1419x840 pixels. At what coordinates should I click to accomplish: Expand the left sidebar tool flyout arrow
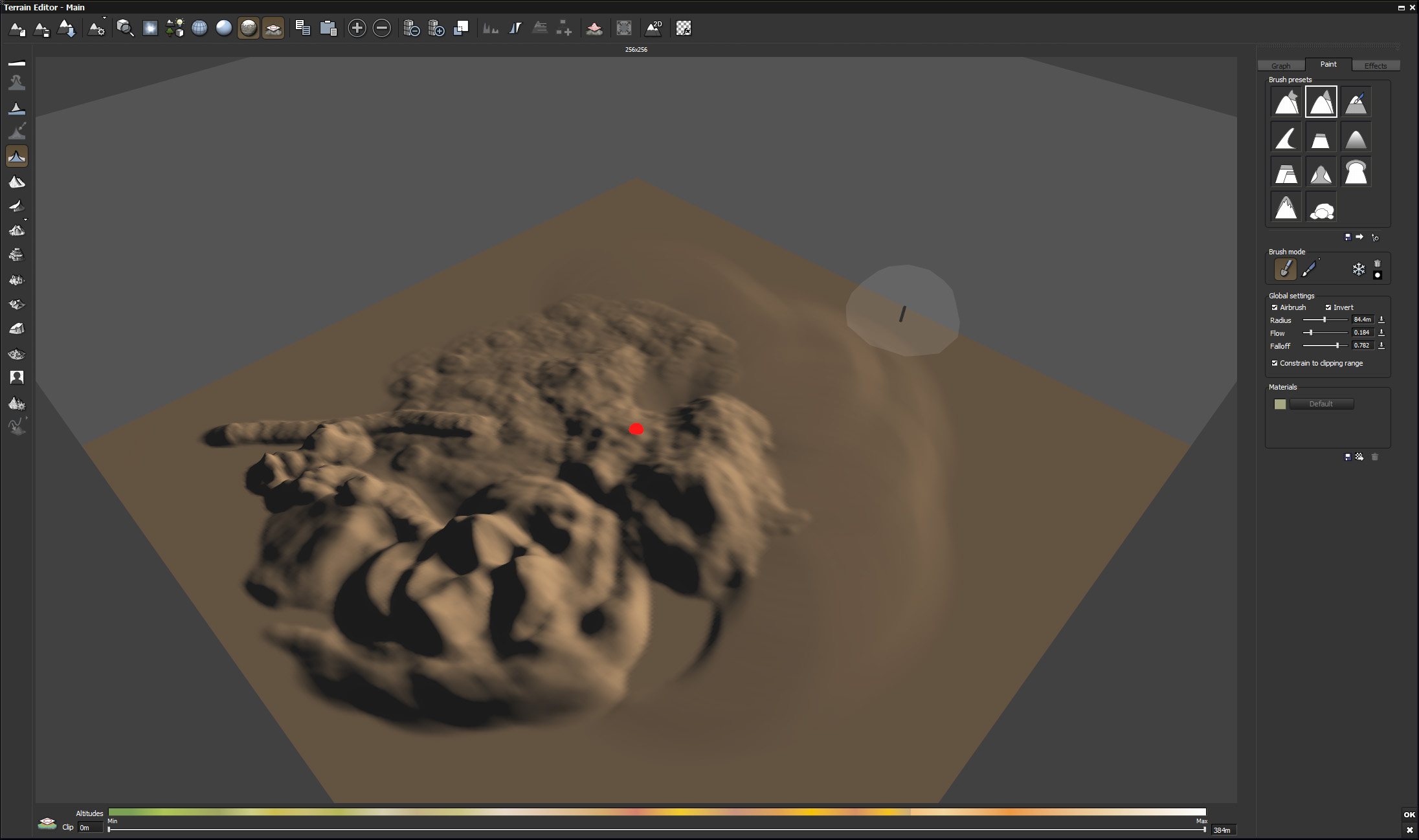[x=25, y=220]
